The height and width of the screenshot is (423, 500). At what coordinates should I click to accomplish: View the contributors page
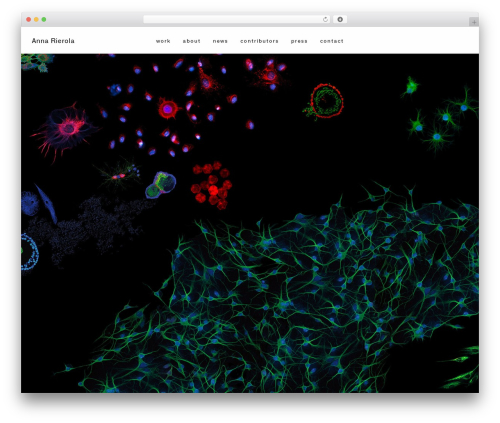point(259,41)
